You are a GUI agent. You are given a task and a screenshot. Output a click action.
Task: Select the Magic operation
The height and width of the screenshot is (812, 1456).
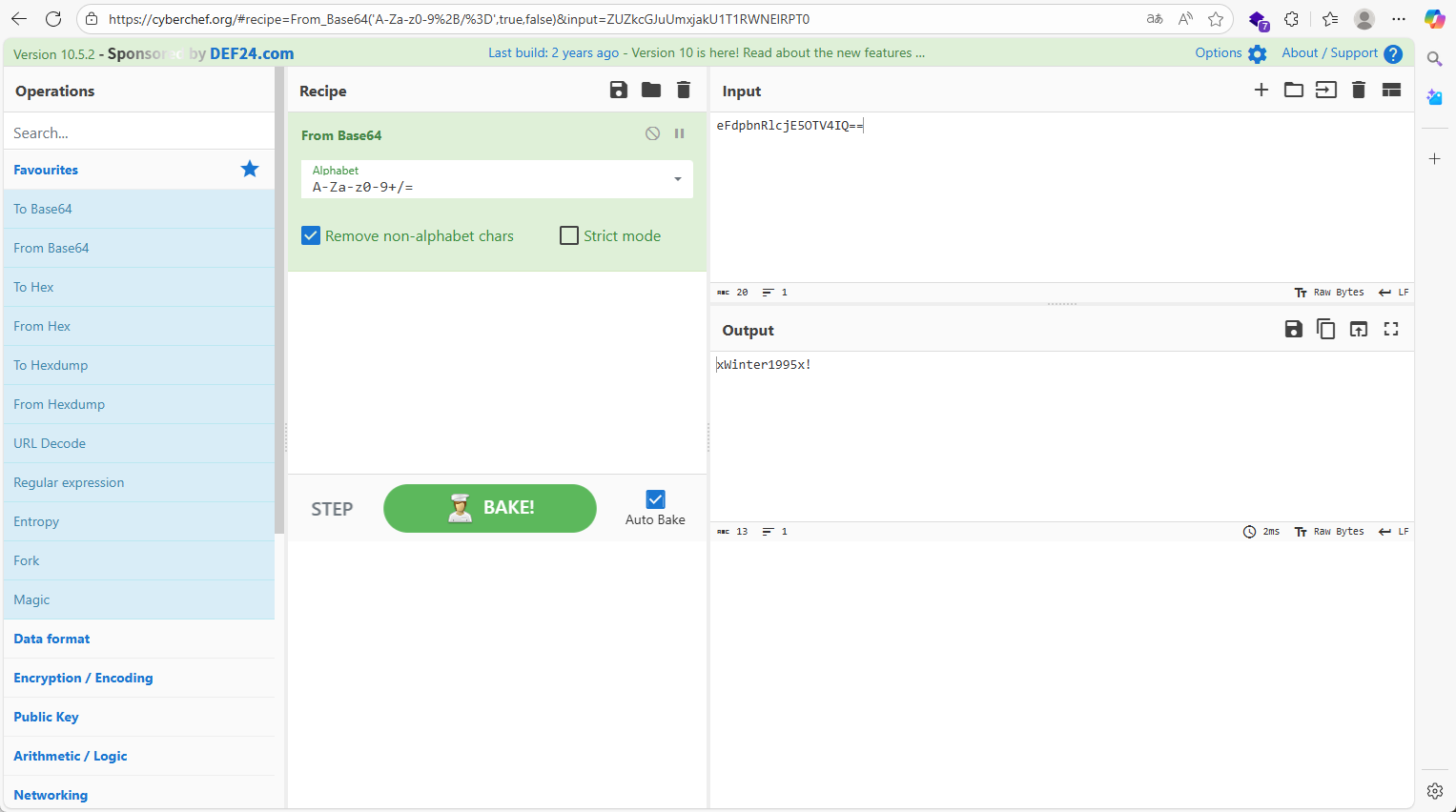(x=139, y=599)
